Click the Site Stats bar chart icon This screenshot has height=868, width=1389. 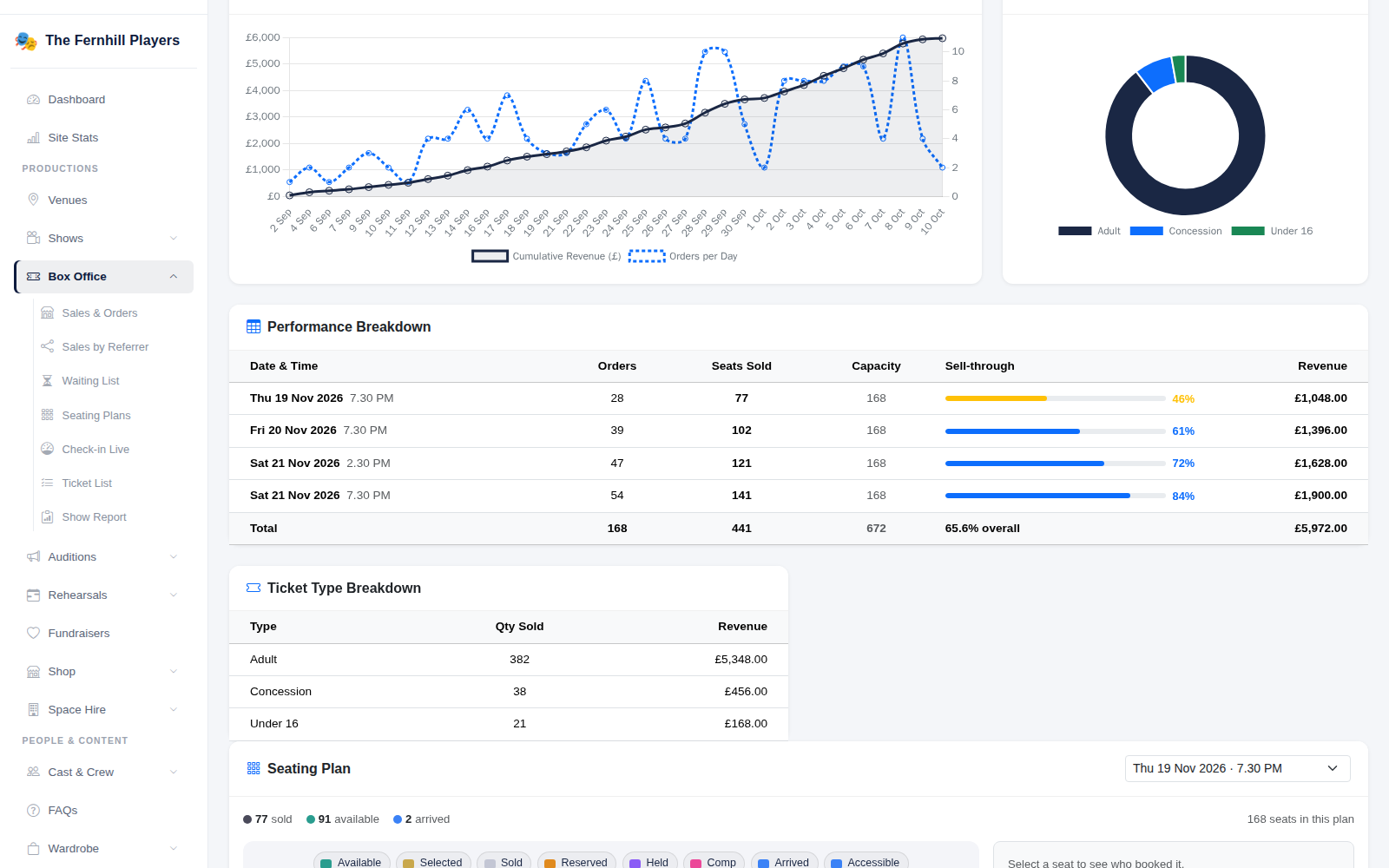click(x=33, y=138)
